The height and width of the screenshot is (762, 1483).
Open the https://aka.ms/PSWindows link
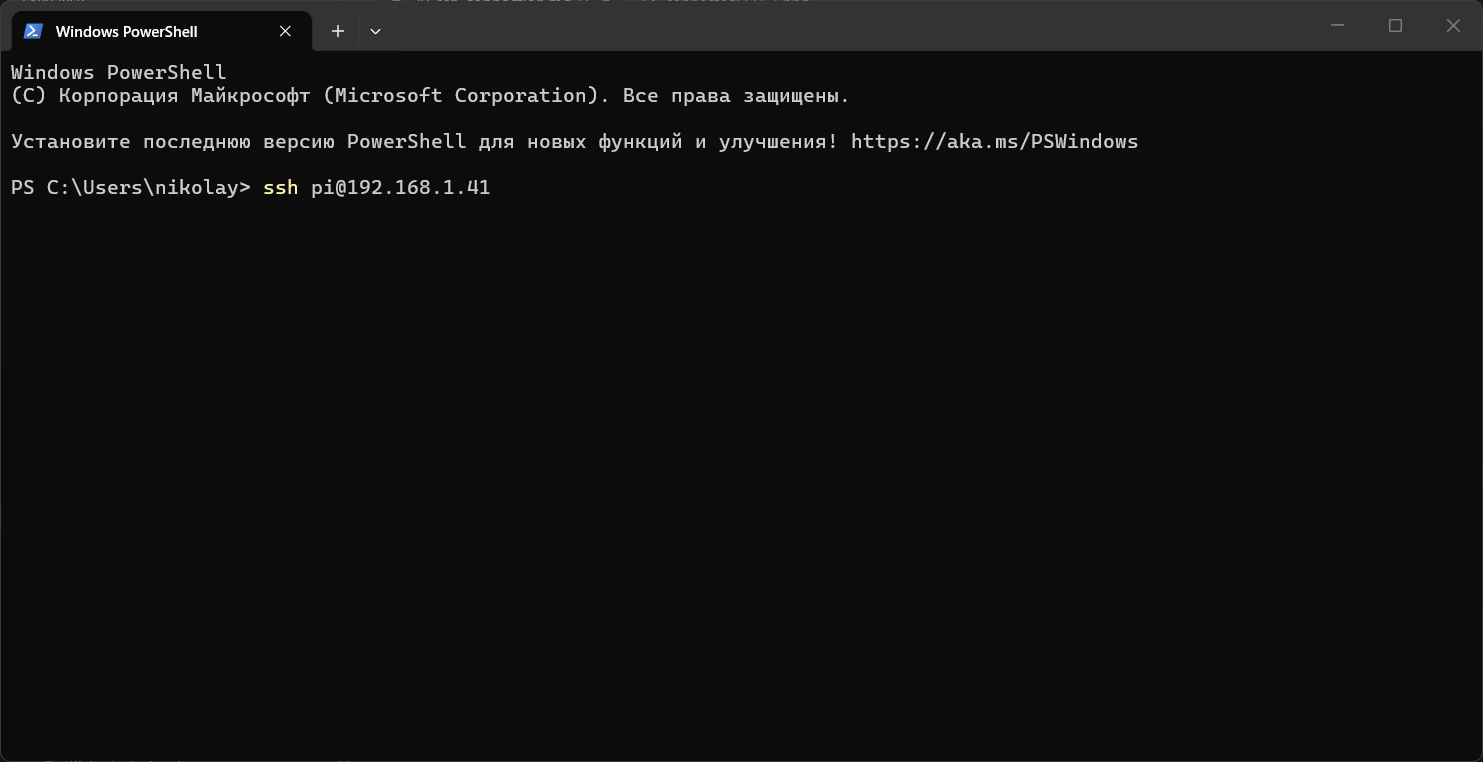[993, 141]
